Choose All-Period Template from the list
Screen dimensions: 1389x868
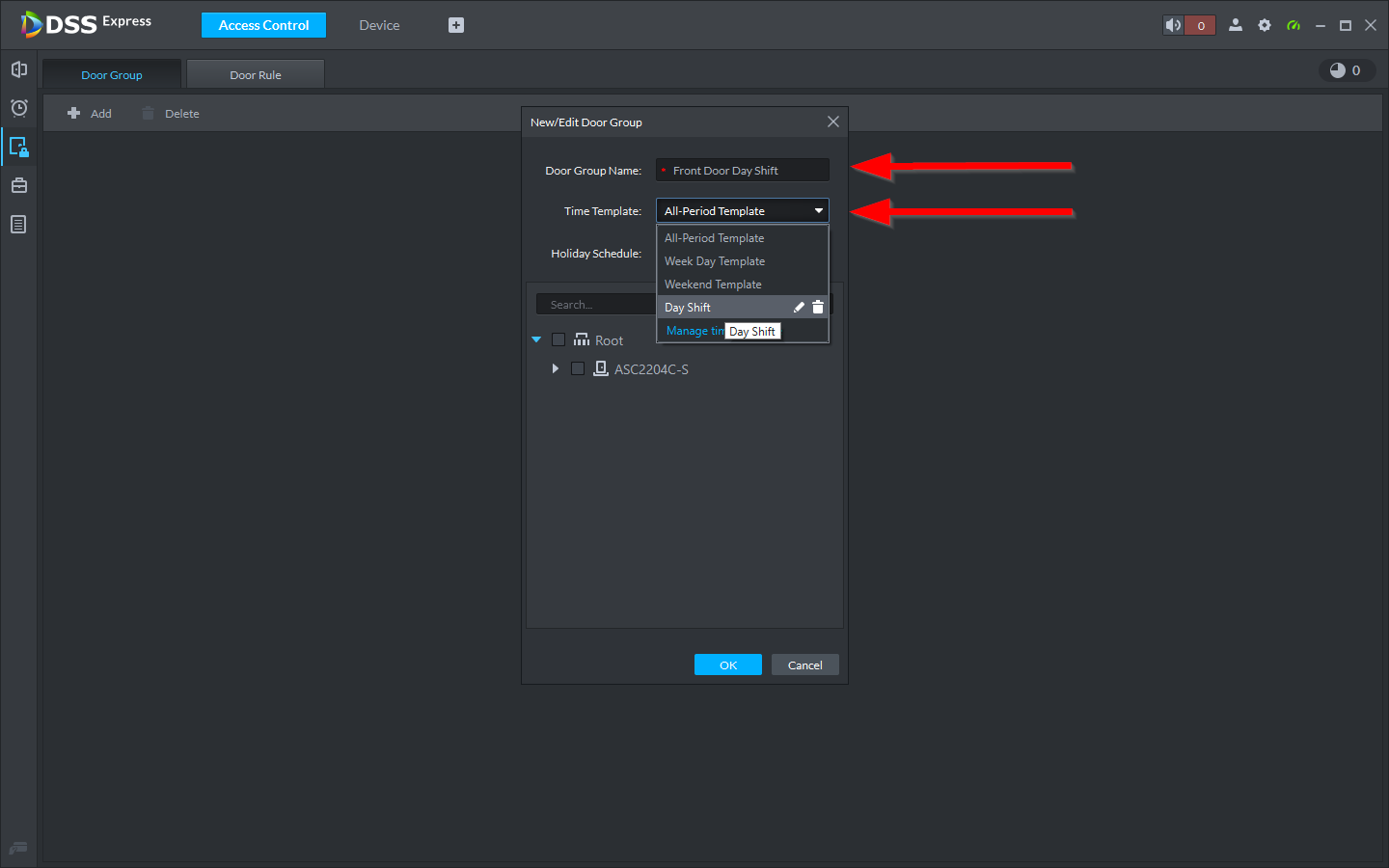click(x=743, y=238)
